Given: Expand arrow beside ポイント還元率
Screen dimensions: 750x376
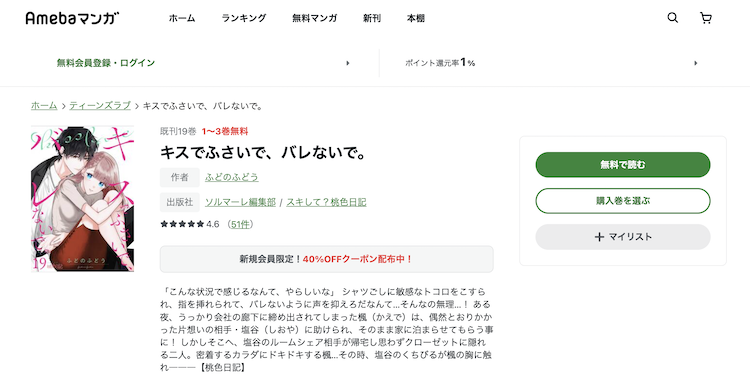Looking at the screenshot, I should pyautogui.click(x=695, y=63).
